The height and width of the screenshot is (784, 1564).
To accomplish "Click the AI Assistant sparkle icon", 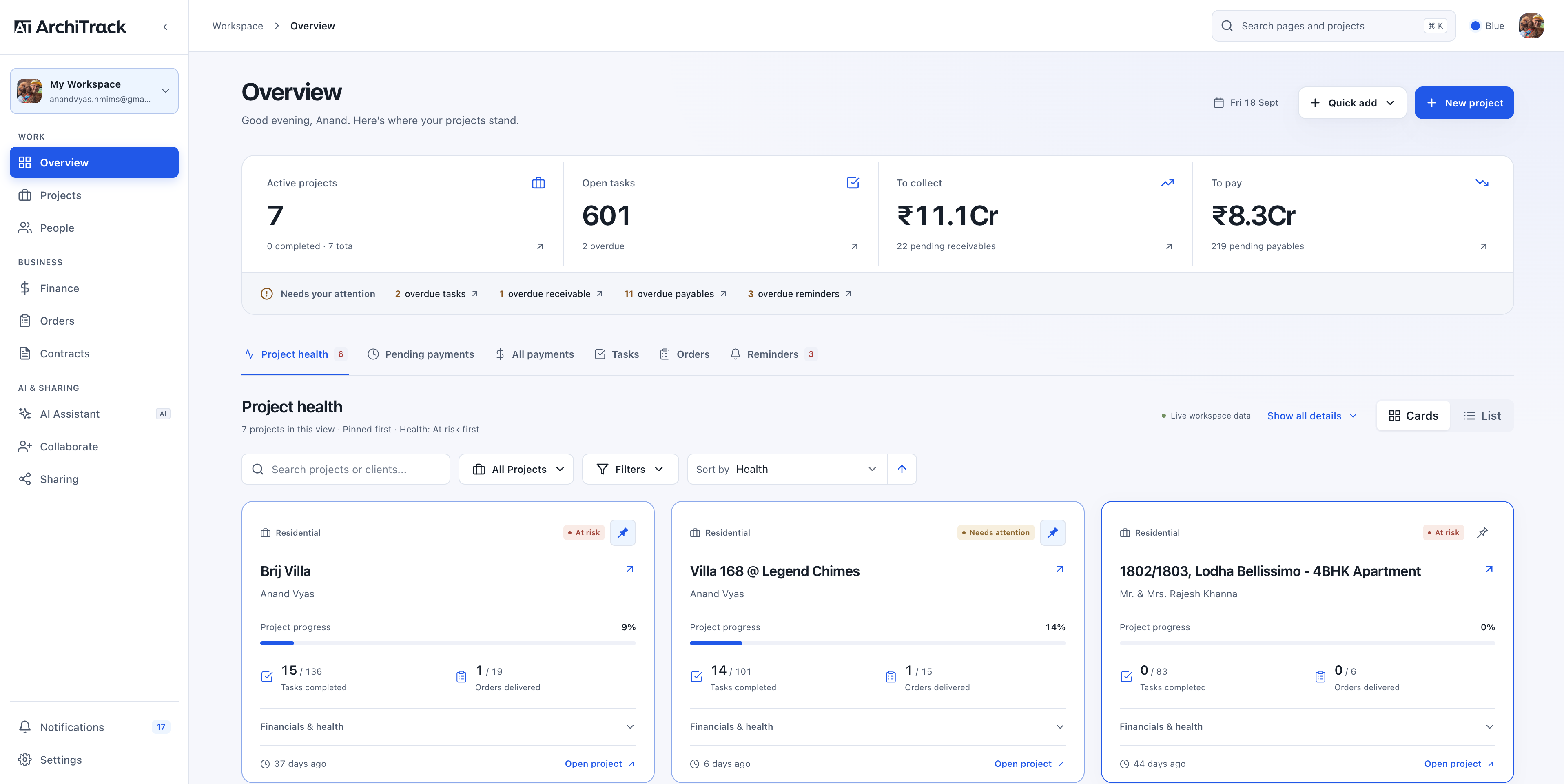I will click(25, 414).
